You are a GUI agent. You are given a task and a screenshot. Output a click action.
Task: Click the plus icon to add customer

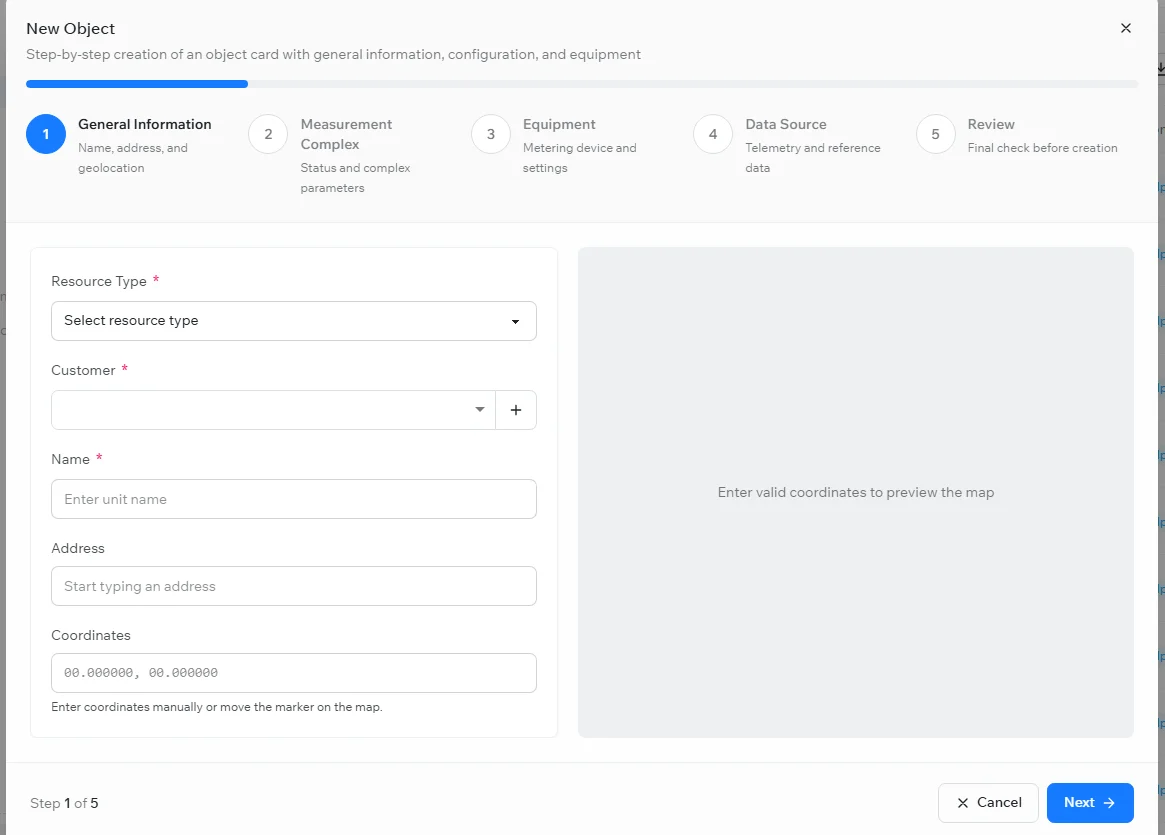tap(516, 410)
